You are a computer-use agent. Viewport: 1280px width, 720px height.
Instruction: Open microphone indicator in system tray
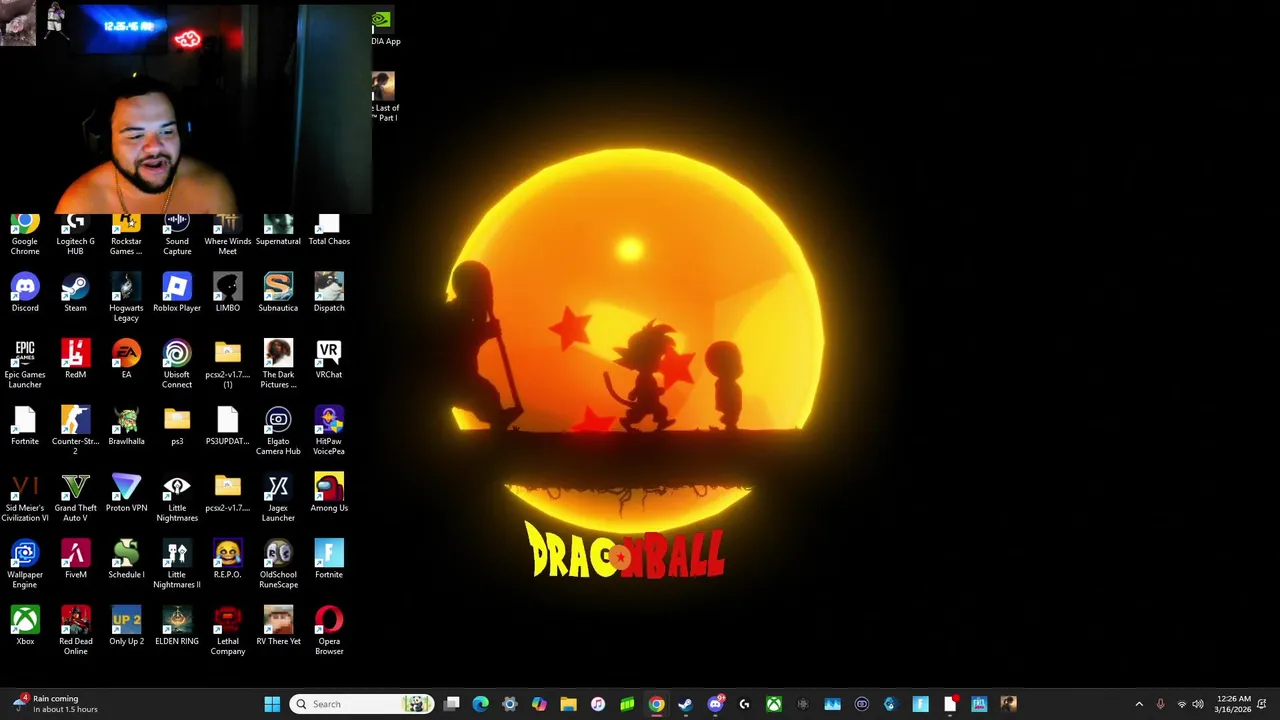[x=1160, y=704]
